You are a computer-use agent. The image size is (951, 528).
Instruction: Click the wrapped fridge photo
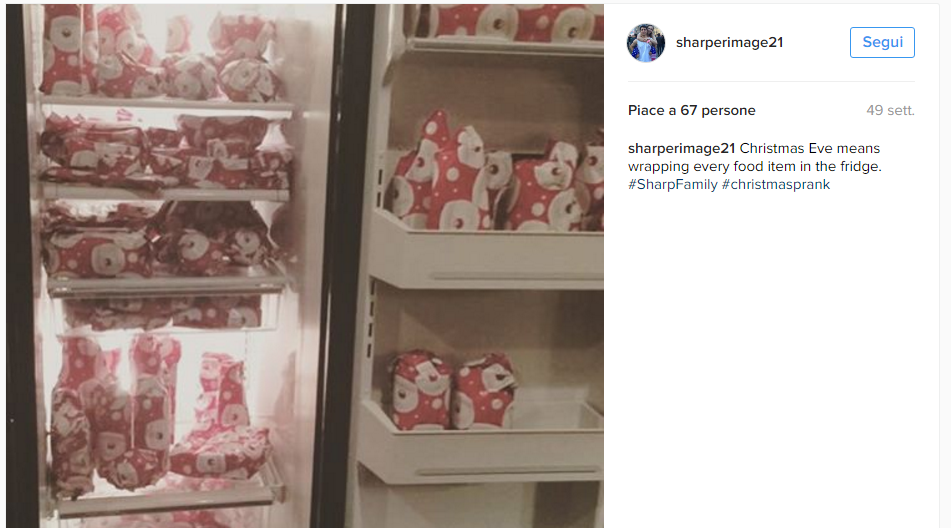(305, 266)
